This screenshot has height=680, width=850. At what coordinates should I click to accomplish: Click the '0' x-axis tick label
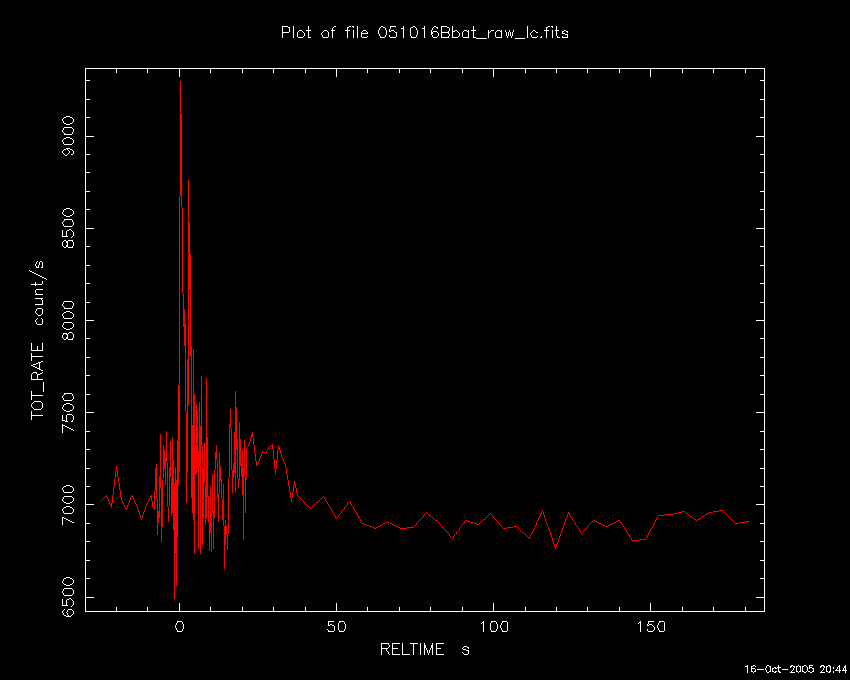pyautogui.click(x=179, y=627)
